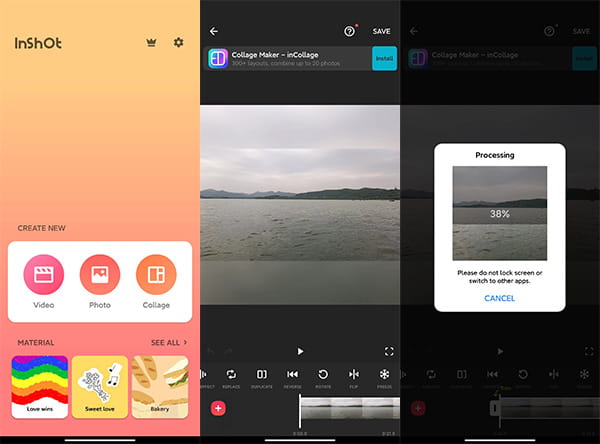Viewport: 600px width, 444px height.
Task: Open the Bakery material pack
Action: 160,387
